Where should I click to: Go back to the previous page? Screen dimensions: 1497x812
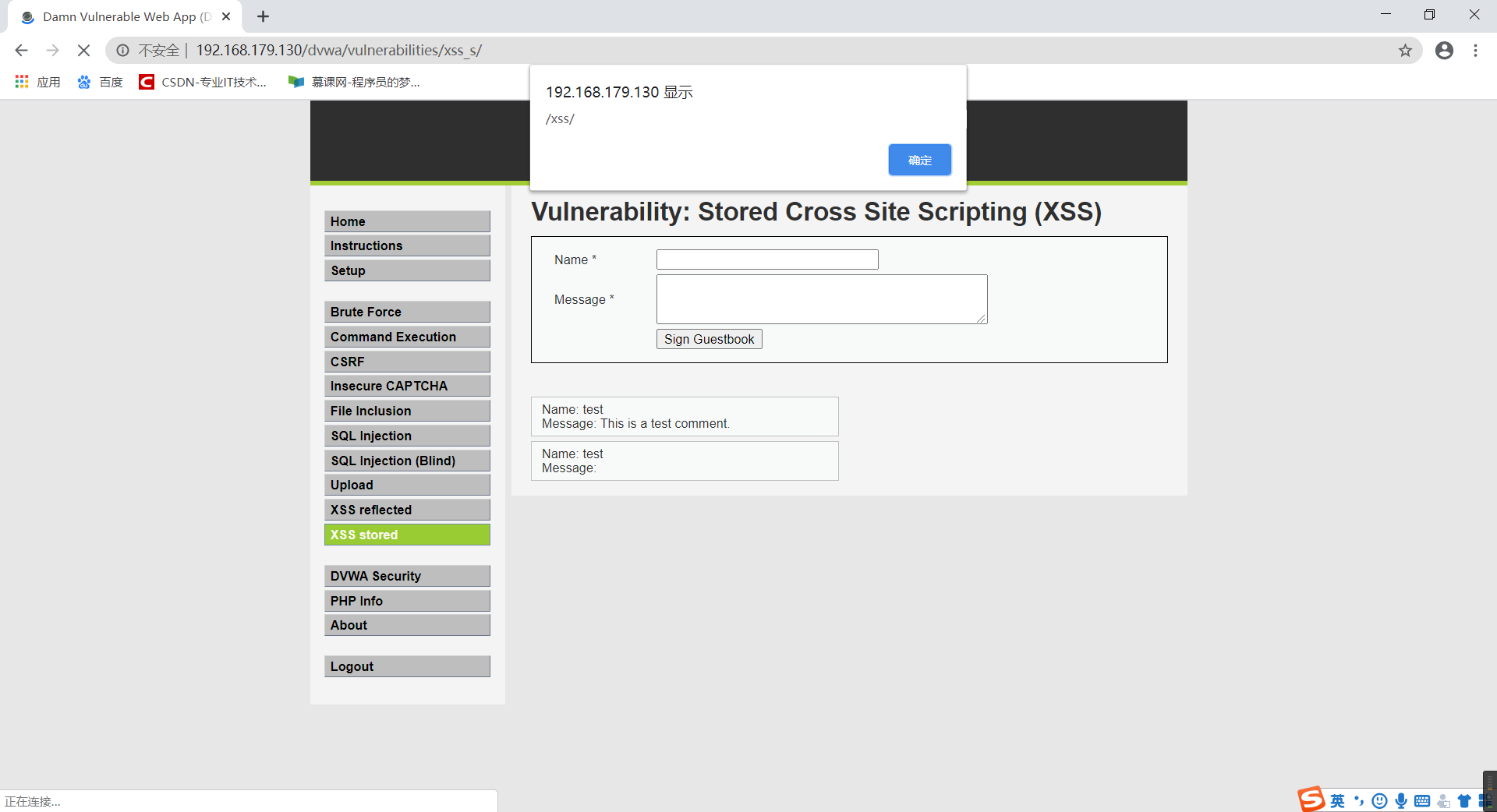click(x=21, y=51)
